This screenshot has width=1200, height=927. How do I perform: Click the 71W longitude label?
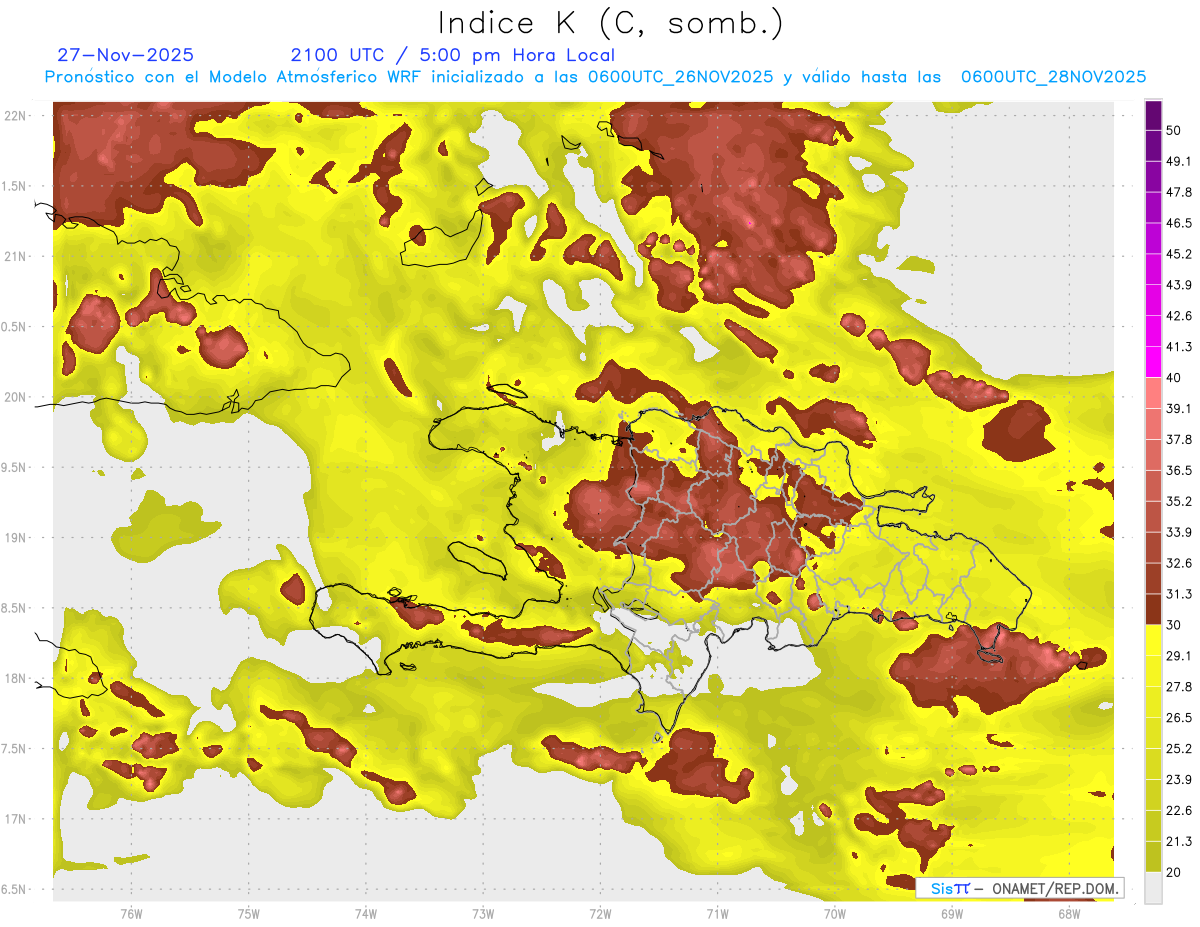(717, 914)
